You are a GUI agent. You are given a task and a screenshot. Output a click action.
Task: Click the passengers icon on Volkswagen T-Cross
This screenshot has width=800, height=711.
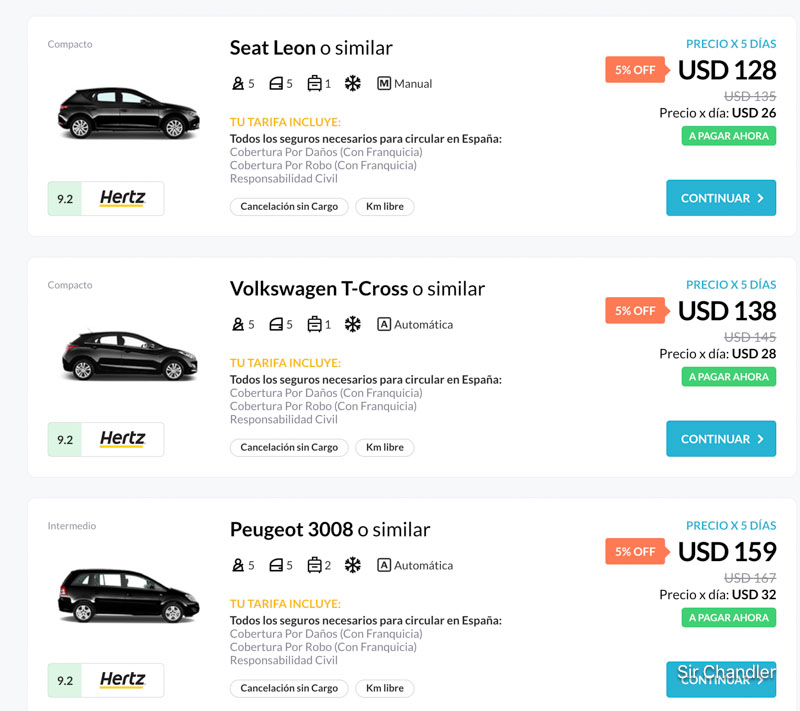[x=238, y=325]
